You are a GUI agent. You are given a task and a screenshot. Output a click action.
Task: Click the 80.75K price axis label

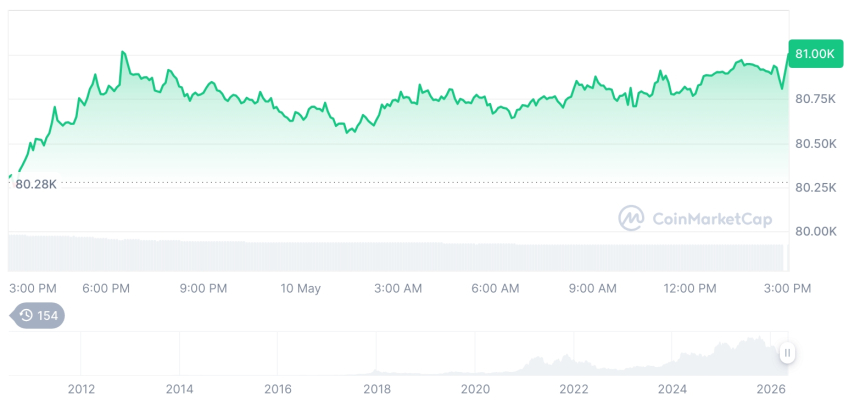point(816,99)
